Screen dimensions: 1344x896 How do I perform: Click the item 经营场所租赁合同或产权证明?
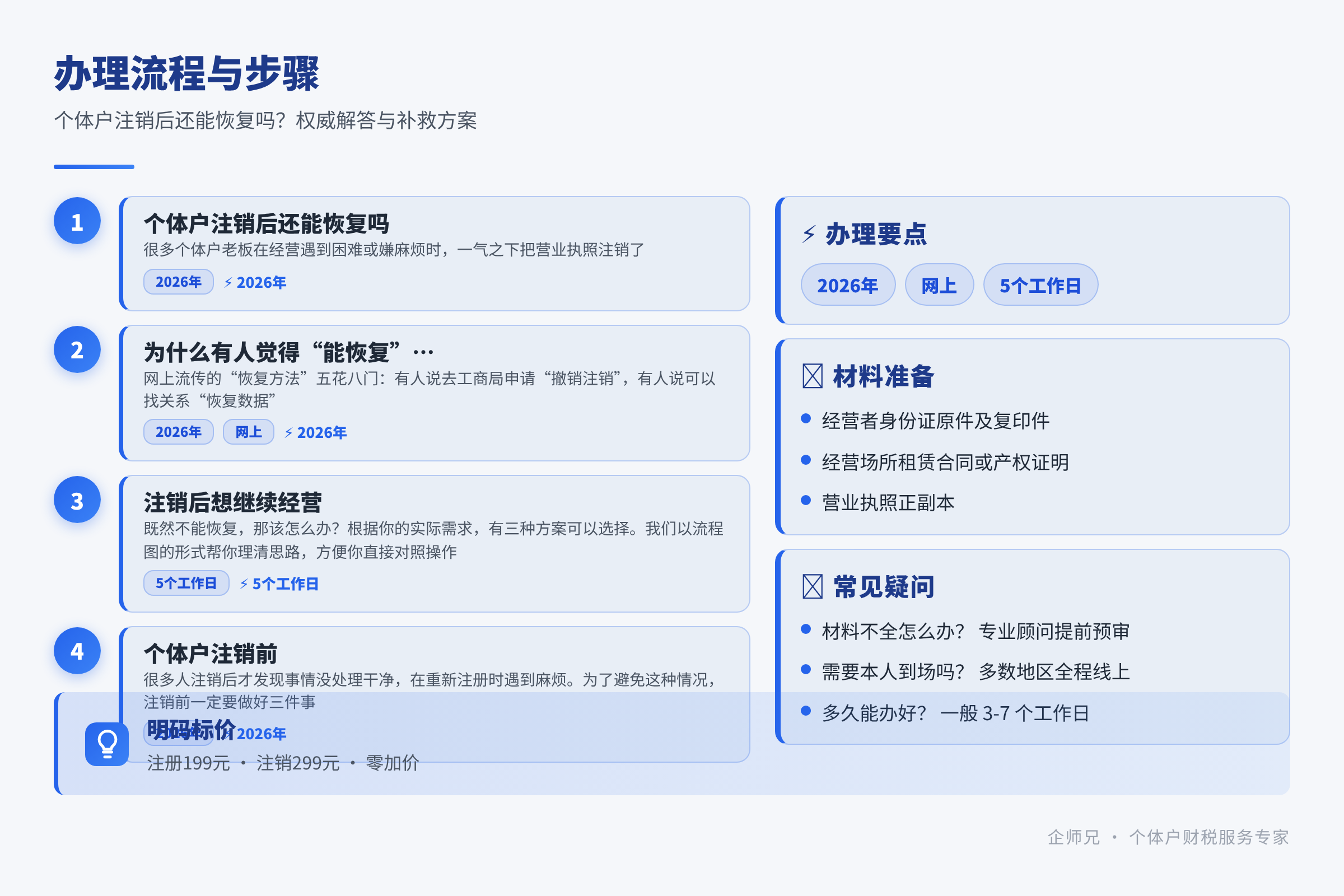tap(945, 461)
